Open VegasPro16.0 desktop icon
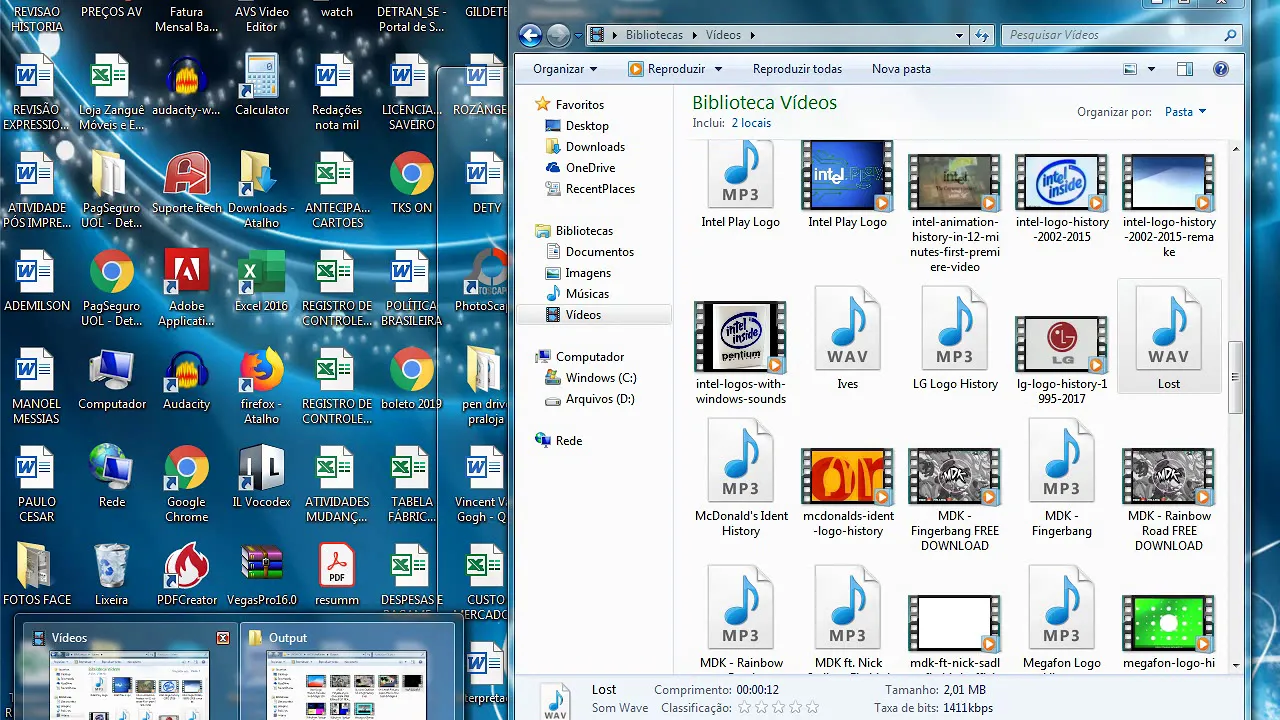The image size is (1280, 720). pos(261,576)
